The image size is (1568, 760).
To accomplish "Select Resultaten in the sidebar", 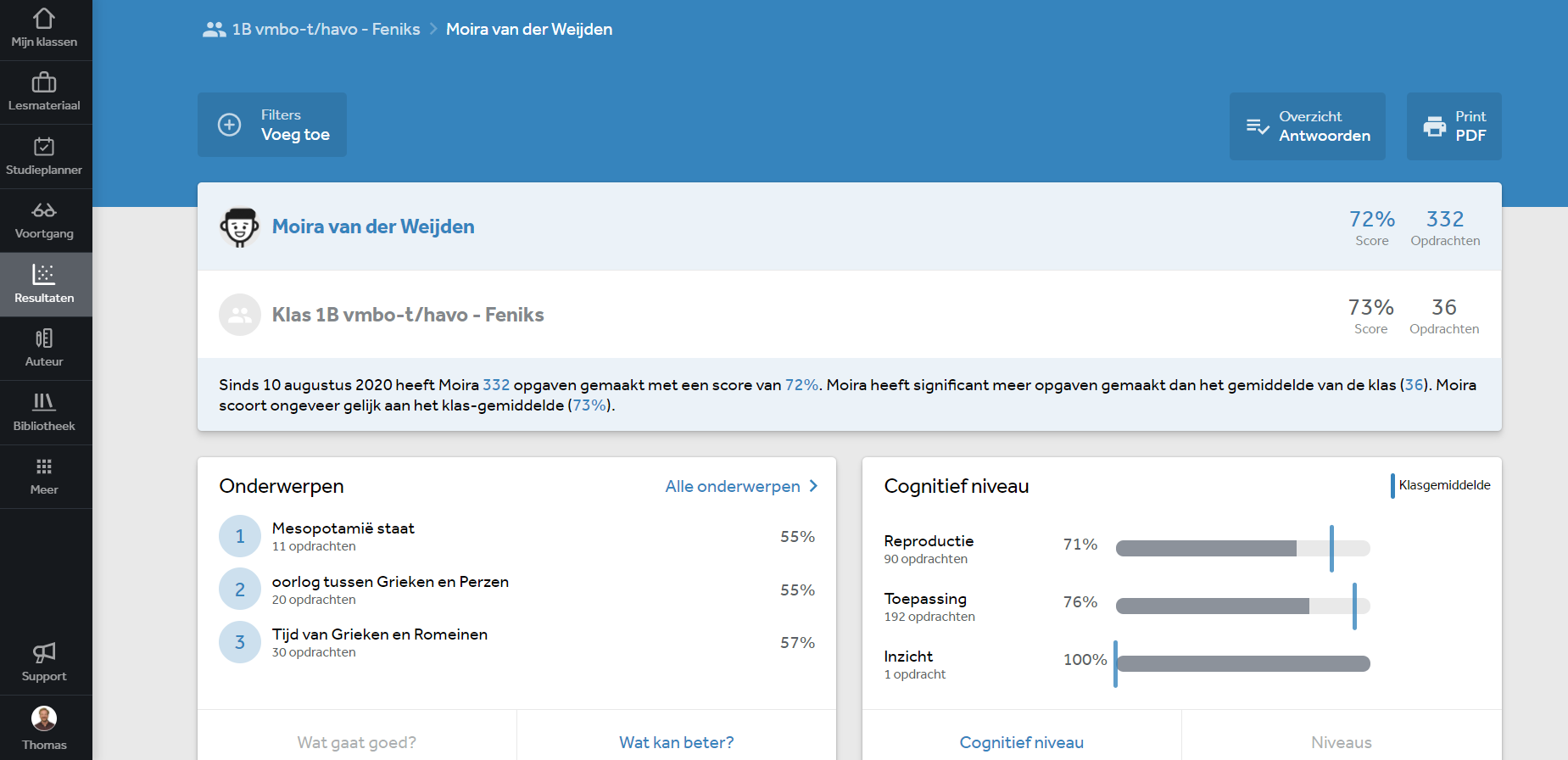I will click(44, 285).
